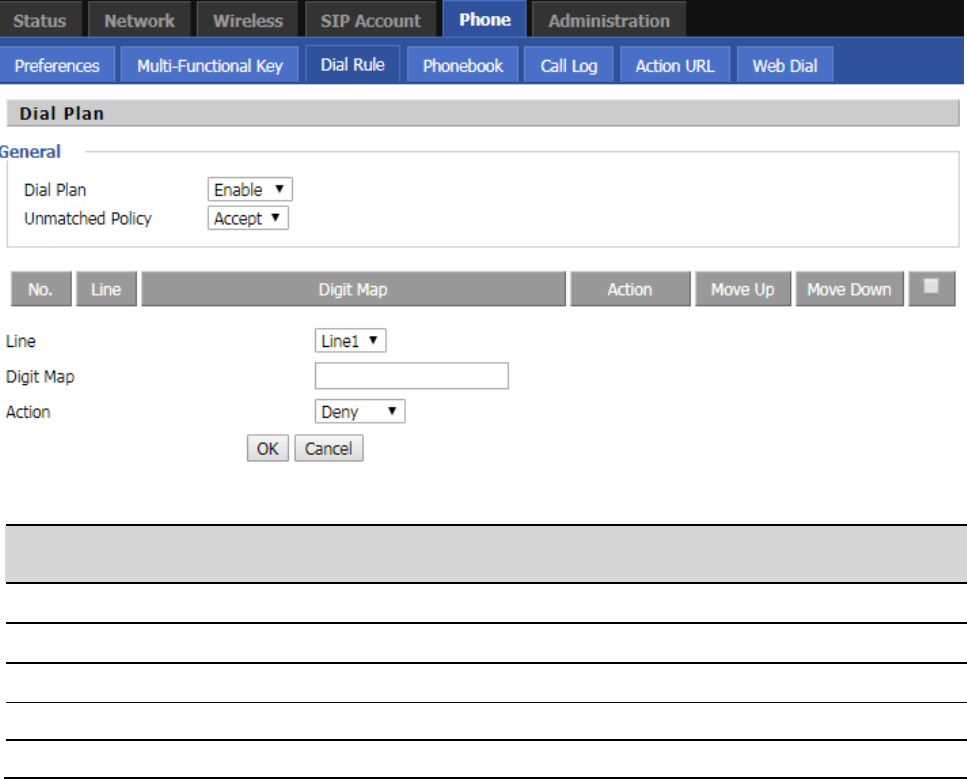This screenshot has width=967, height=779.
Task: Click the Move Down column header
Action: 849,289
